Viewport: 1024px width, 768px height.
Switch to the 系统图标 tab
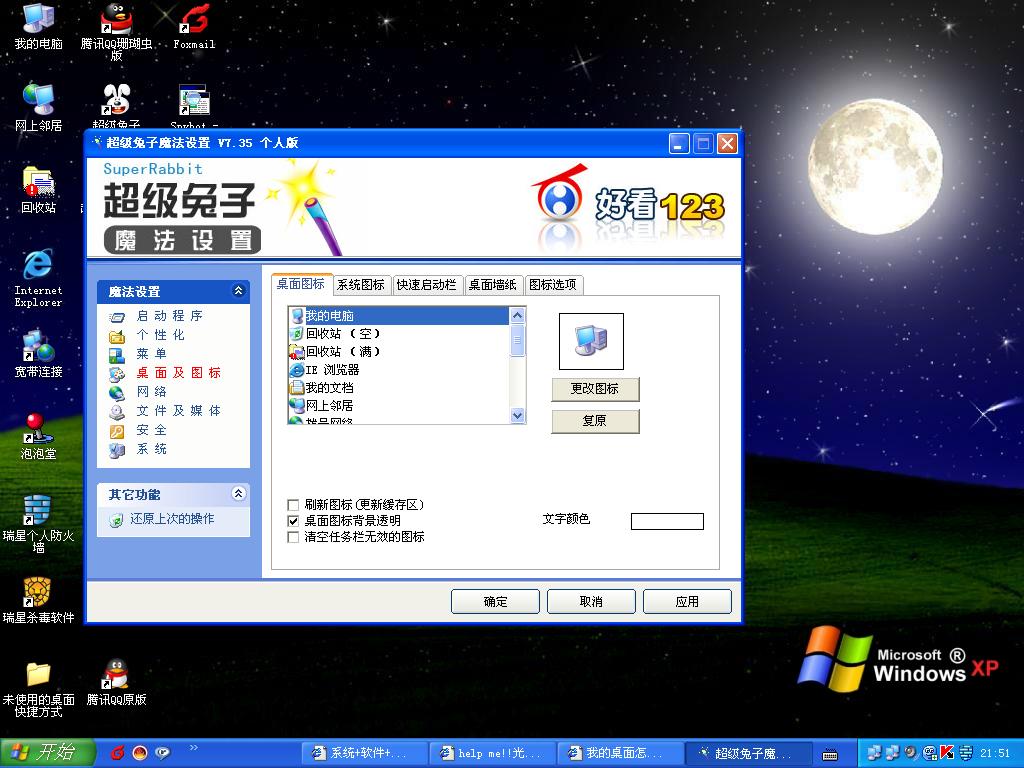[361, 285]
